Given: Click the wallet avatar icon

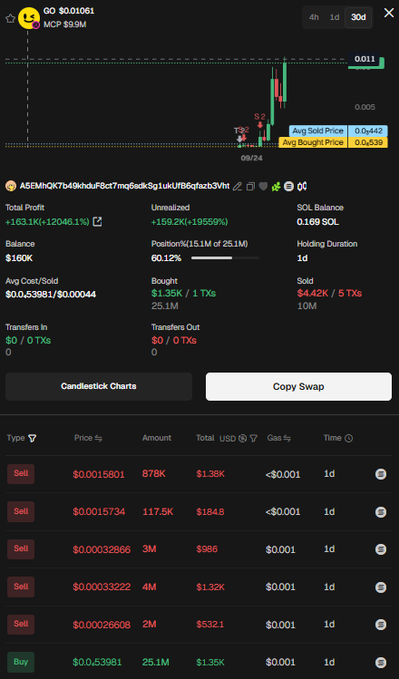Looking at the screenshot, I should (x=11, y=186).
